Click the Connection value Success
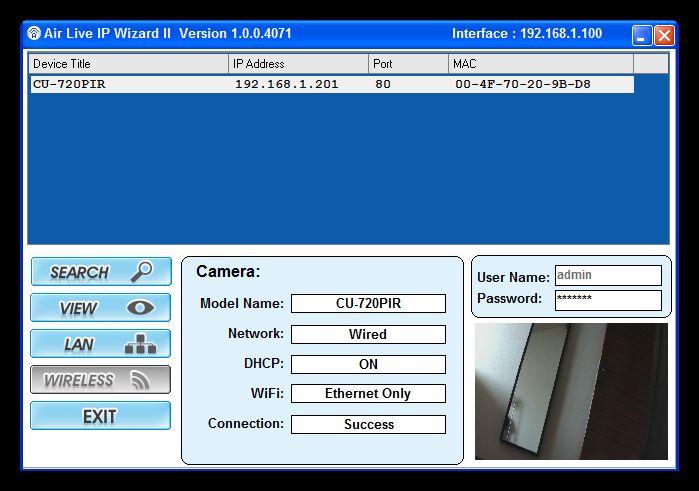 (x=368, y=424)
